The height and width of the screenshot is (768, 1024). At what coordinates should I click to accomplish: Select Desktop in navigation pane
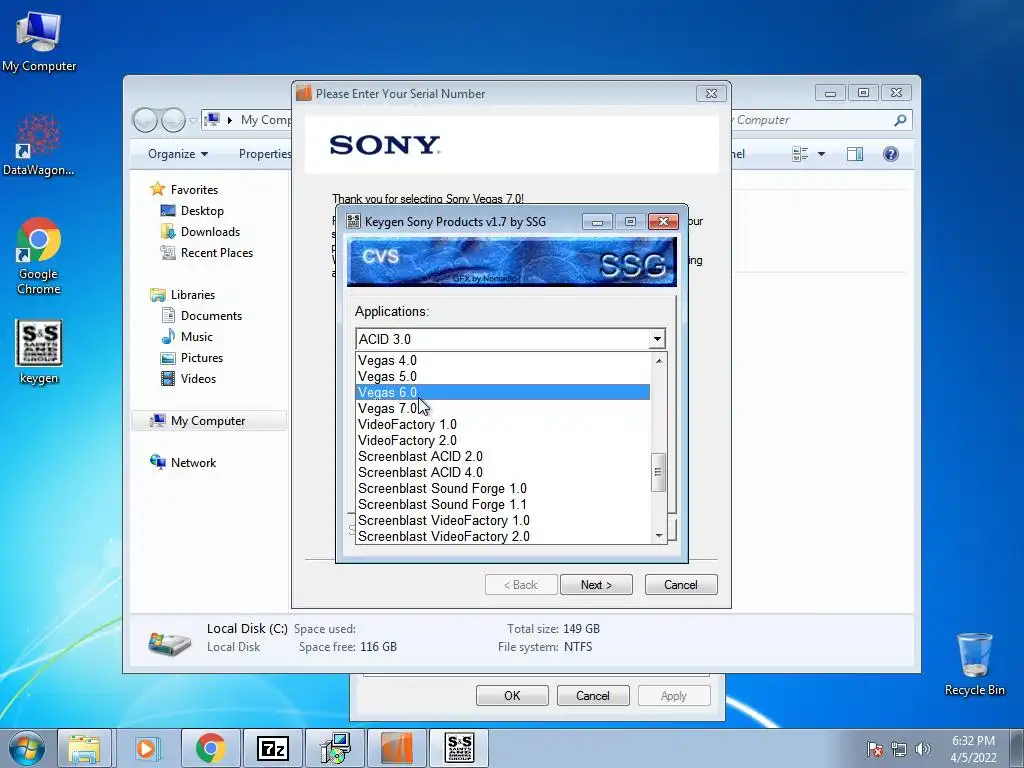click(x=202, y=211)
